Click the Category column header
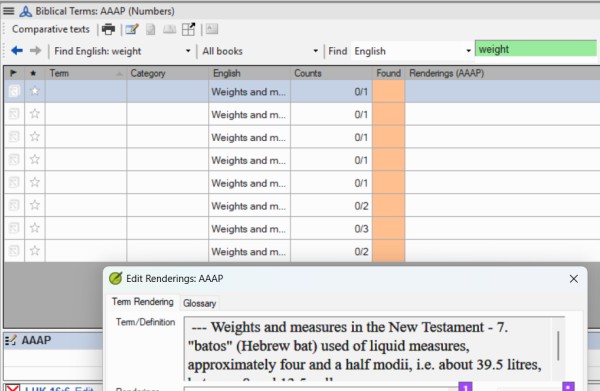Image resolution: width=600 pixels, height=391 pixels. (x=168, y=73)
